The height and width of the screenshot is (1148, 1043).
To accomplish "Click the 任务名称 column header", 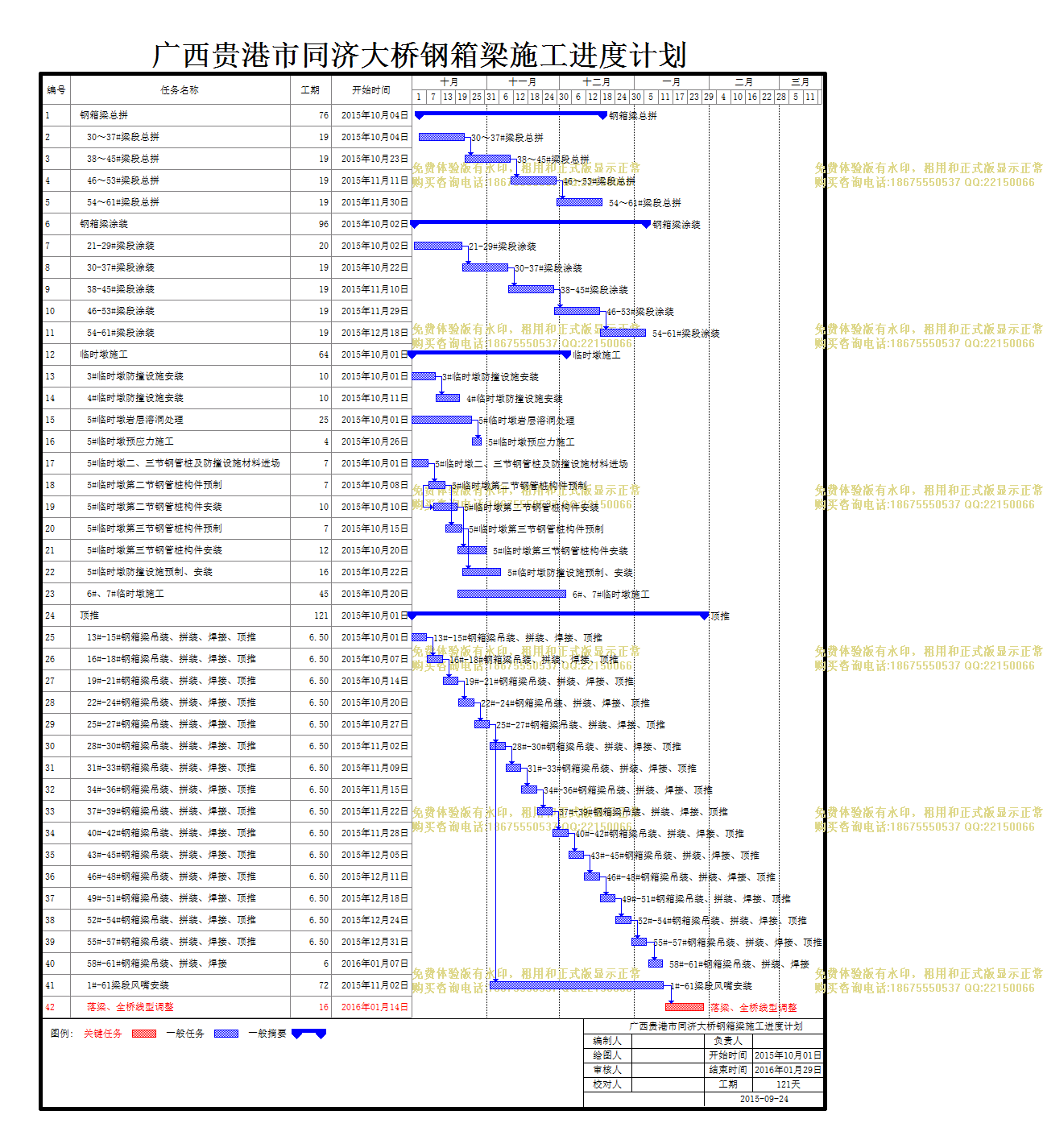I will [180, 90].
